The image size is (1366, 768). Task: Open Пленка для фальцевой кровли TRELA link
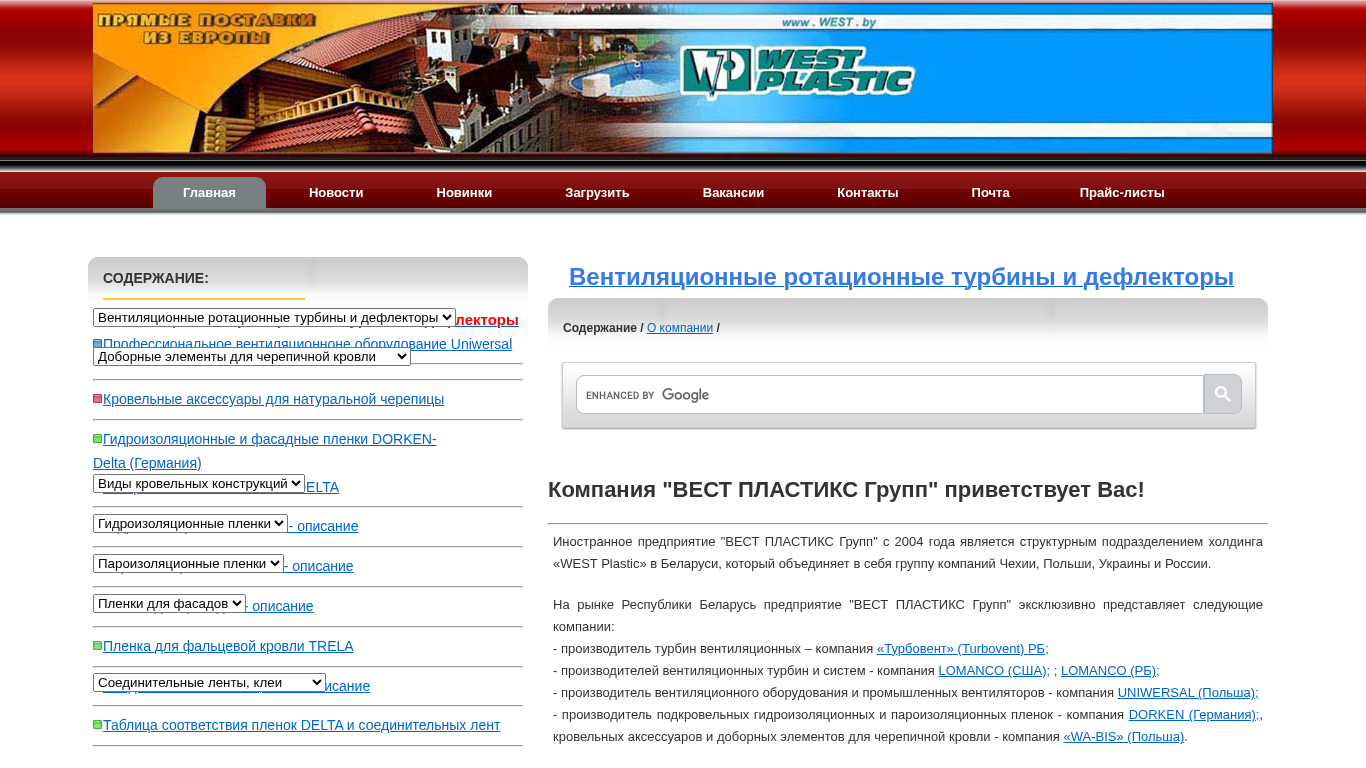(x=228, y=646)
